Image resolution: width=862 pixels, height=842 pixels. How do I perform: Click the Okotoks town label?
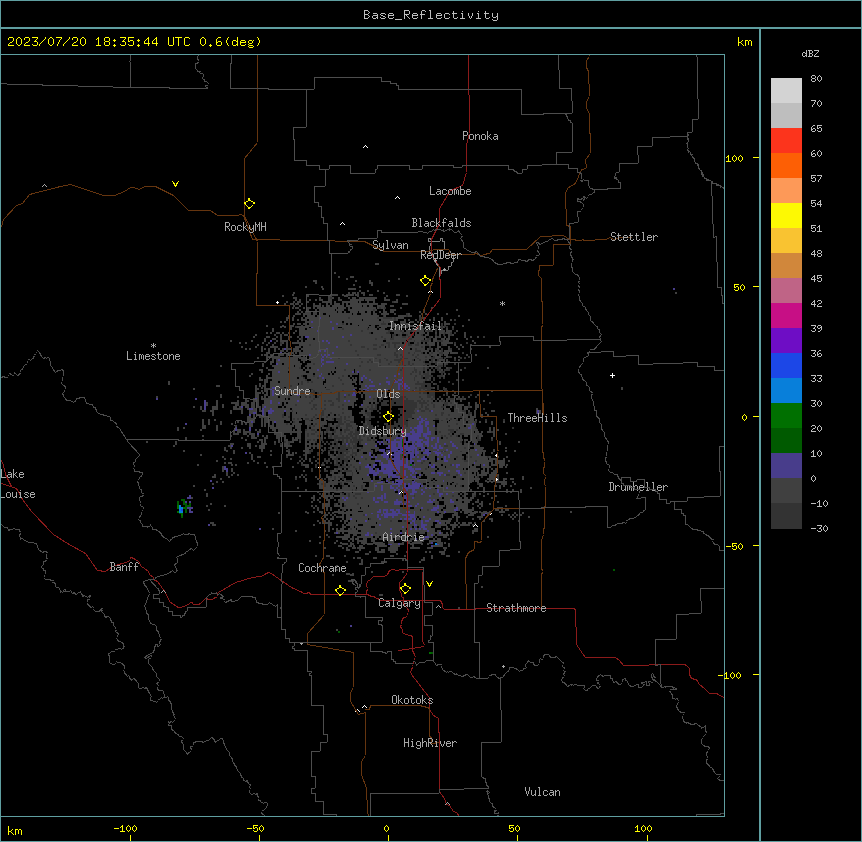click(412, 700)
